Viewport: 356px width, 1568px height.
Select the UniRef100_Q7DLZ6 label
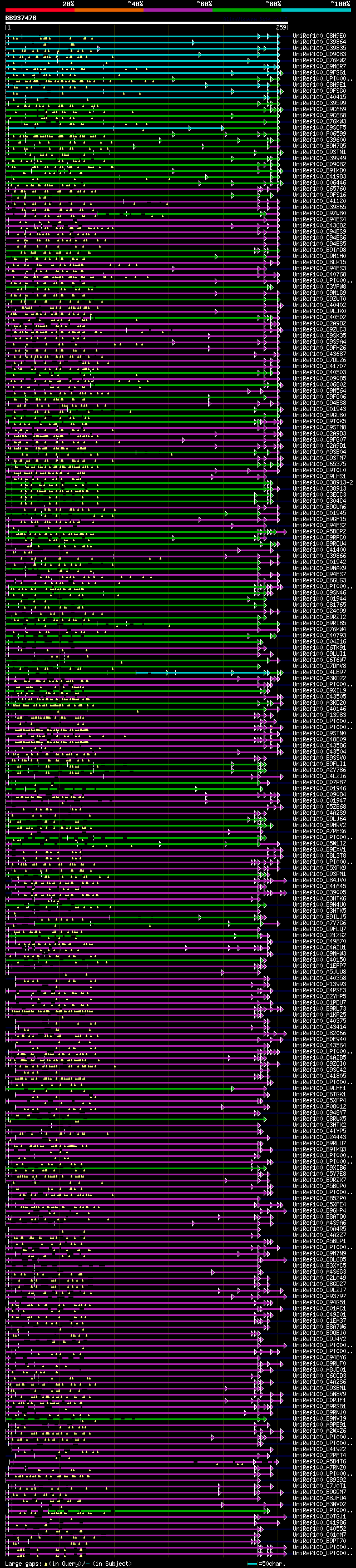(x=319, y=360)
